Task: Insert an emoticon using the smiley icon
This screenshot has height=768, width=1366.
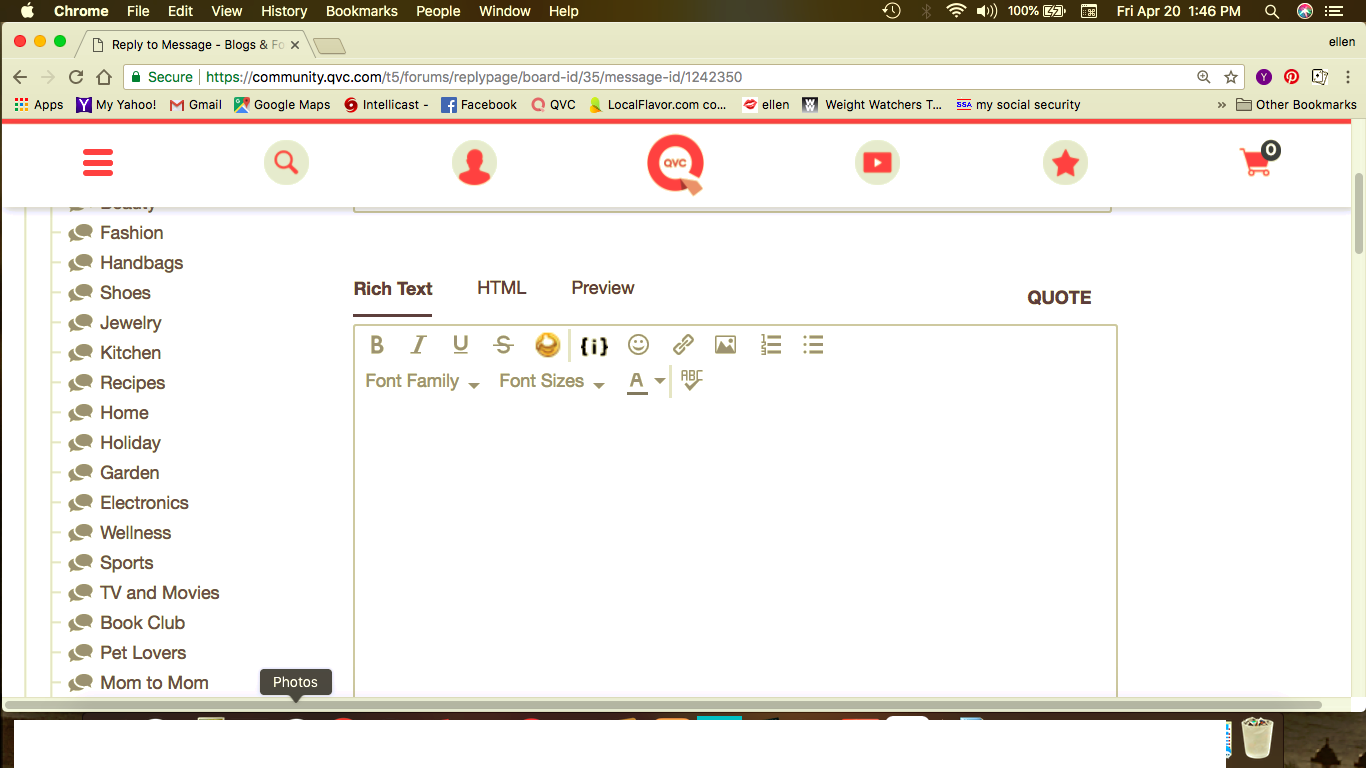Action: pyautogui.click(x=638, y=345)
